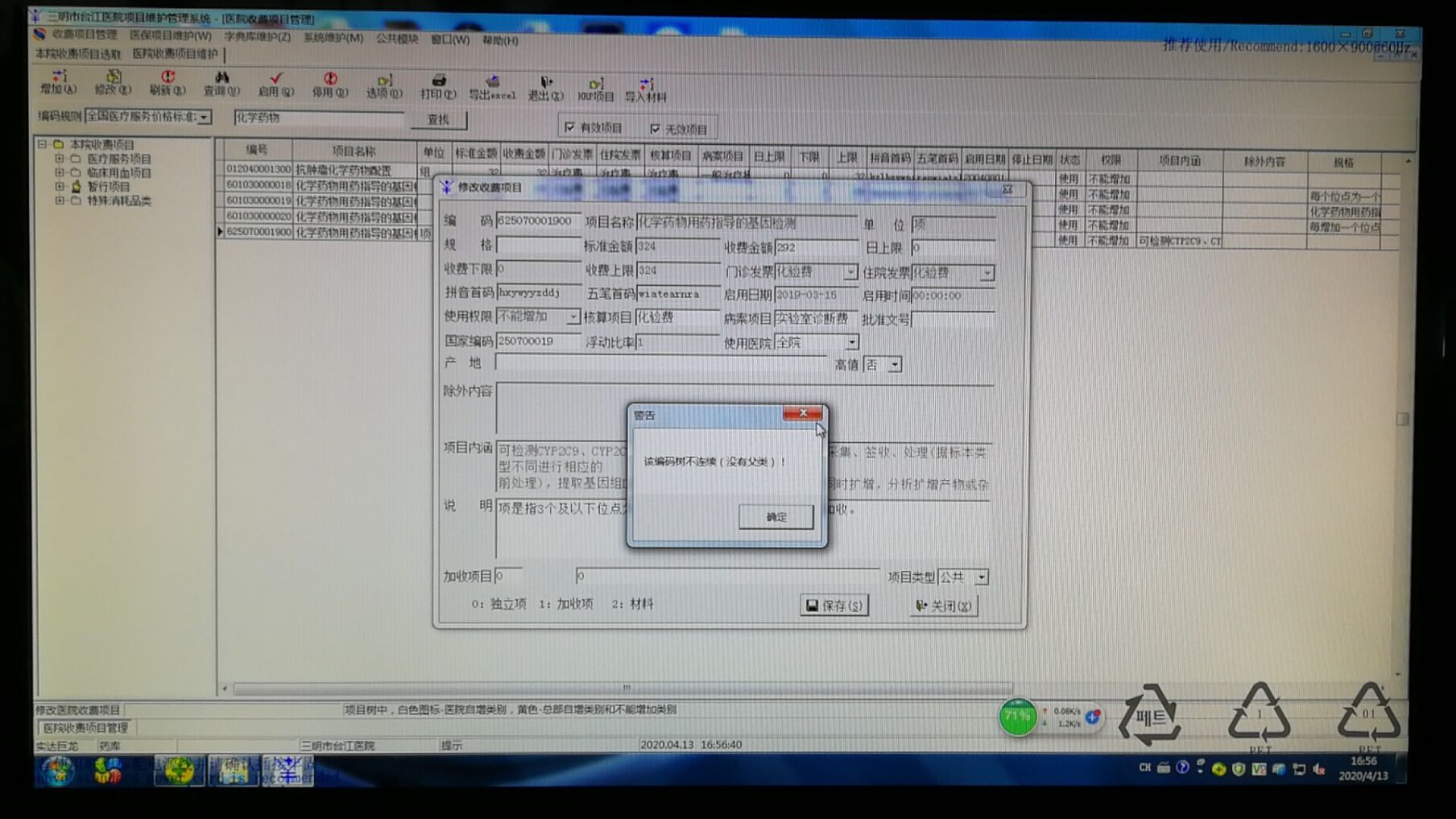The image size is (1456, 819).
Task: Click the 编号 column header
Action: (257, 151)
